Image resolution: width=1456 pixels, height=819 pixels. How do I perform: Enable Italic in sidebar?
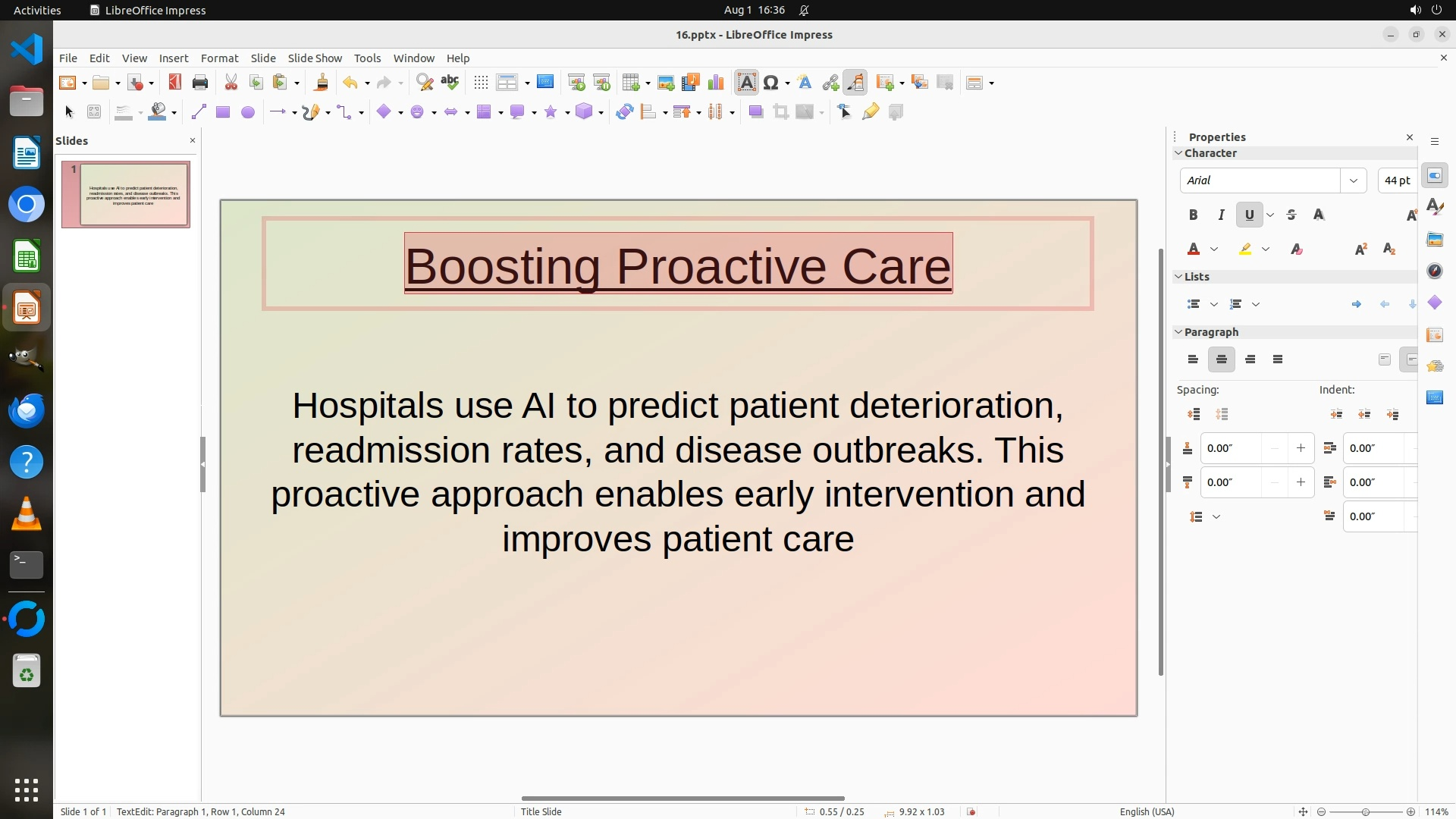[1221, 215]
